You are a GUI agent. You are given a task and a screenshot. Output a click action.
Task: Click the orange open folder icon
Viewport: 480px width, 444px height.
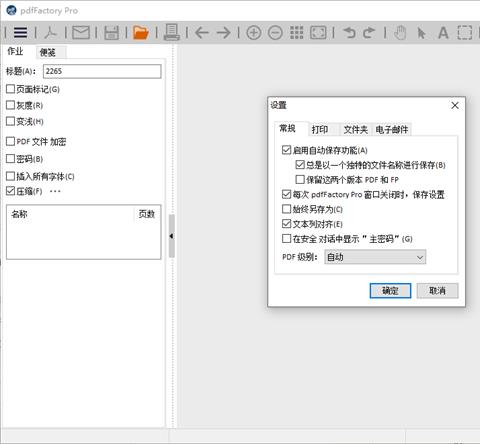[x=141, y=33]
